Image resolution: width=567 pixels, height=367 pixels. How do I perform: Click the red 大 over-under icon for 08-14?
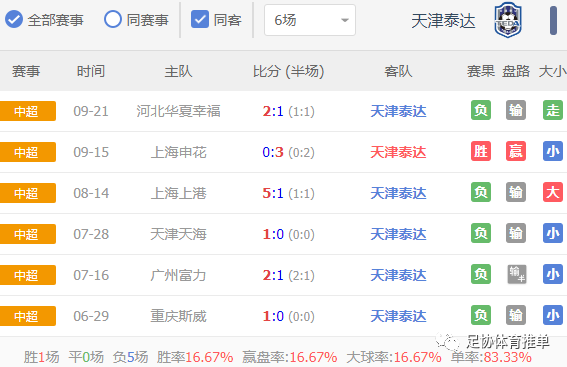click(553, 192)
